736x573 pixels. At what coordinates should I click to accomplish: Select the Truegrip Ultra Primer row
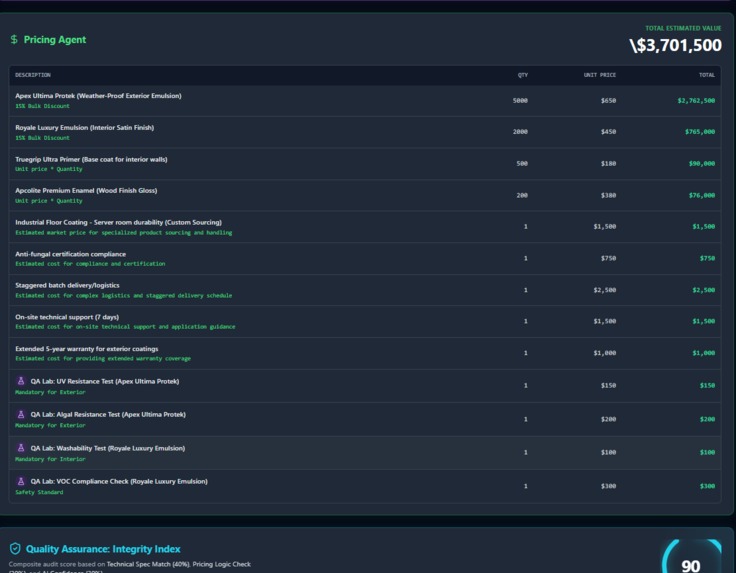tap(365, 163)
